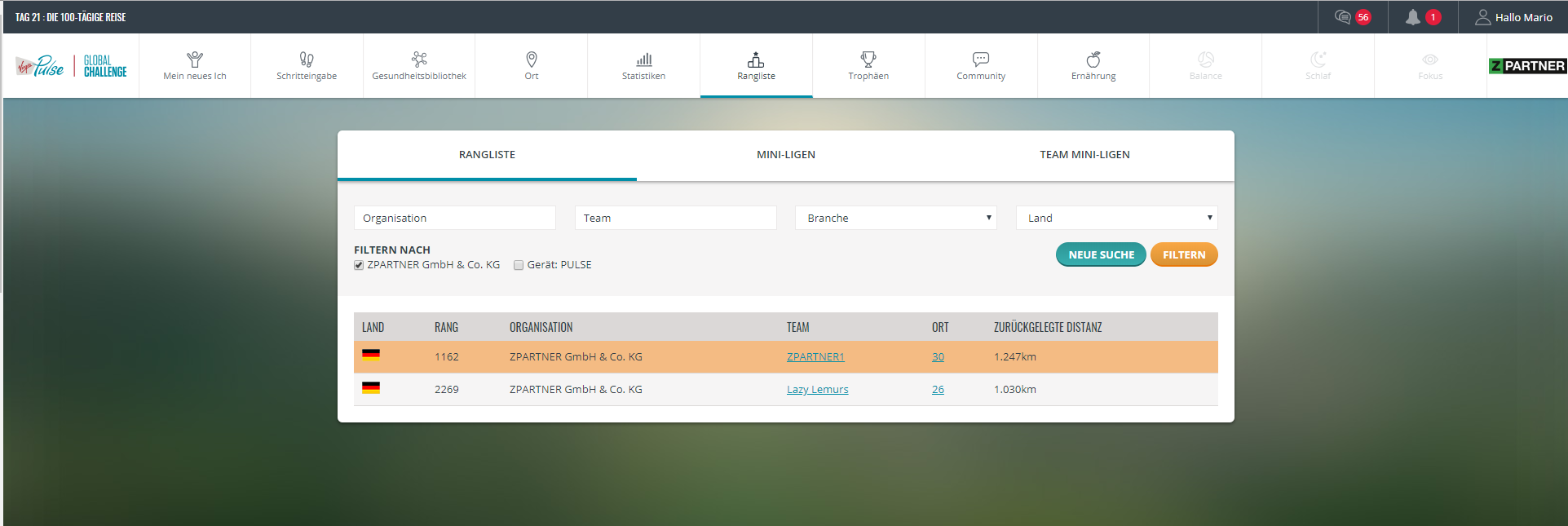Image resolution: width=1568 pixels, height=526 pixels.
Task: Switch to the TEAM MINI-LIGEN tab
Action: 1084,155
